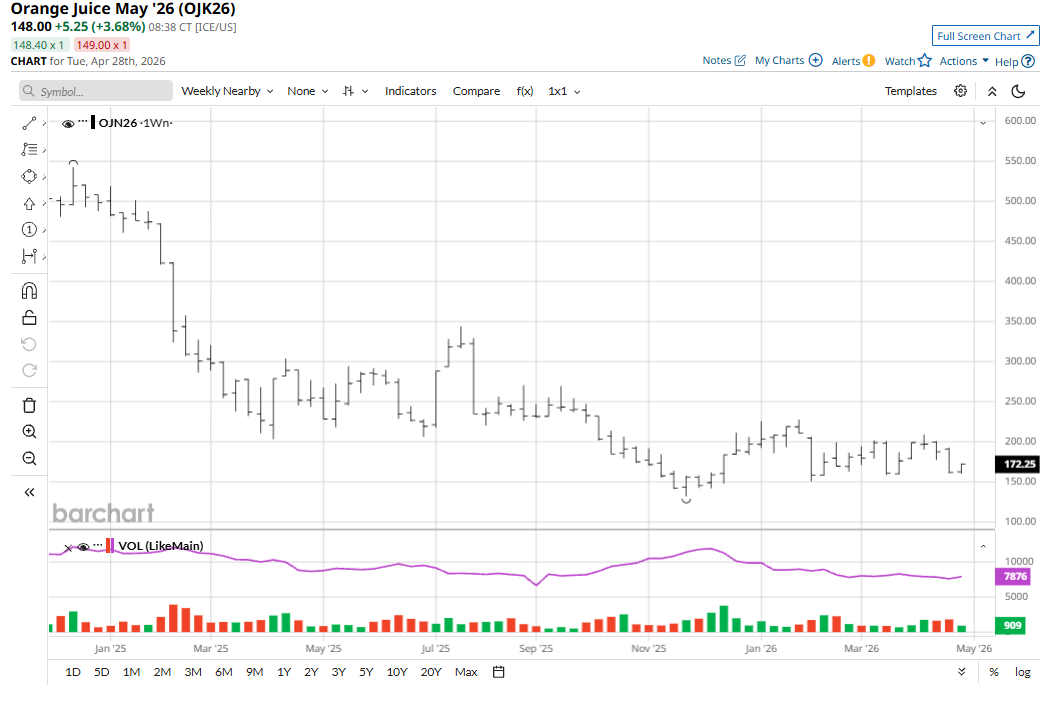Click the lock drawings padlock icon
Image resolution: width=1063 pixels, height=710 pixels.
point(29,318)
